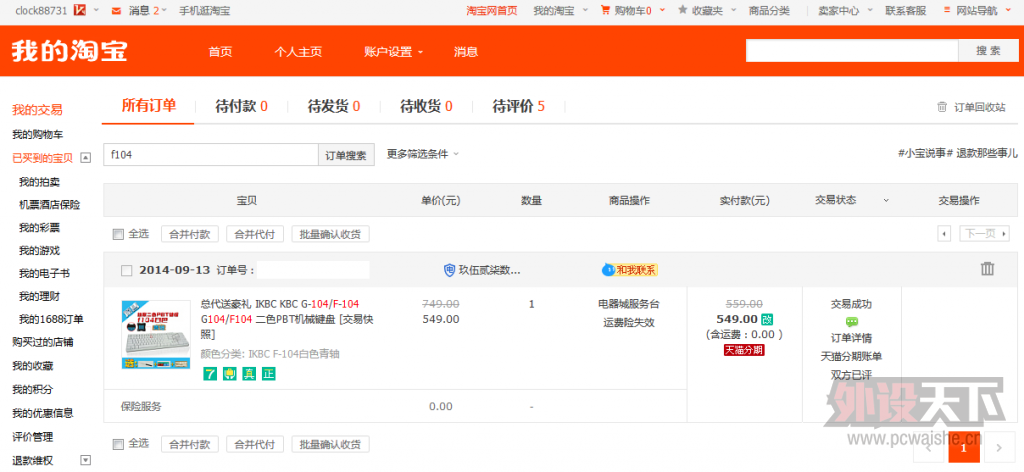Open the 交易状态 column dropdown
1024x472 pixels.
886,200
